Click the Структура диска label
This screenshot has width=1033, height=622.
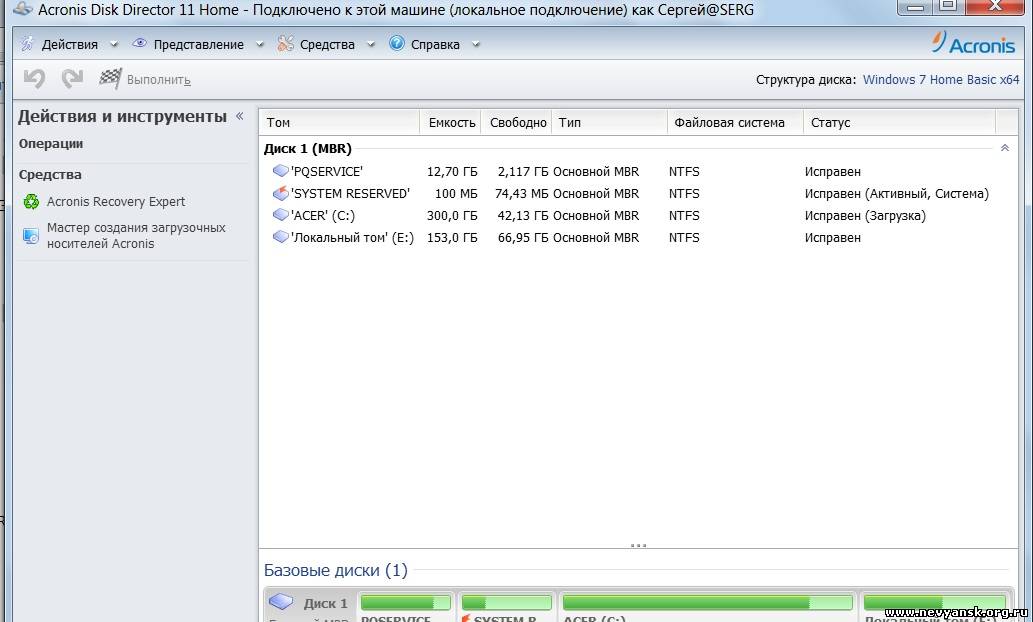[x=806, y=80]
